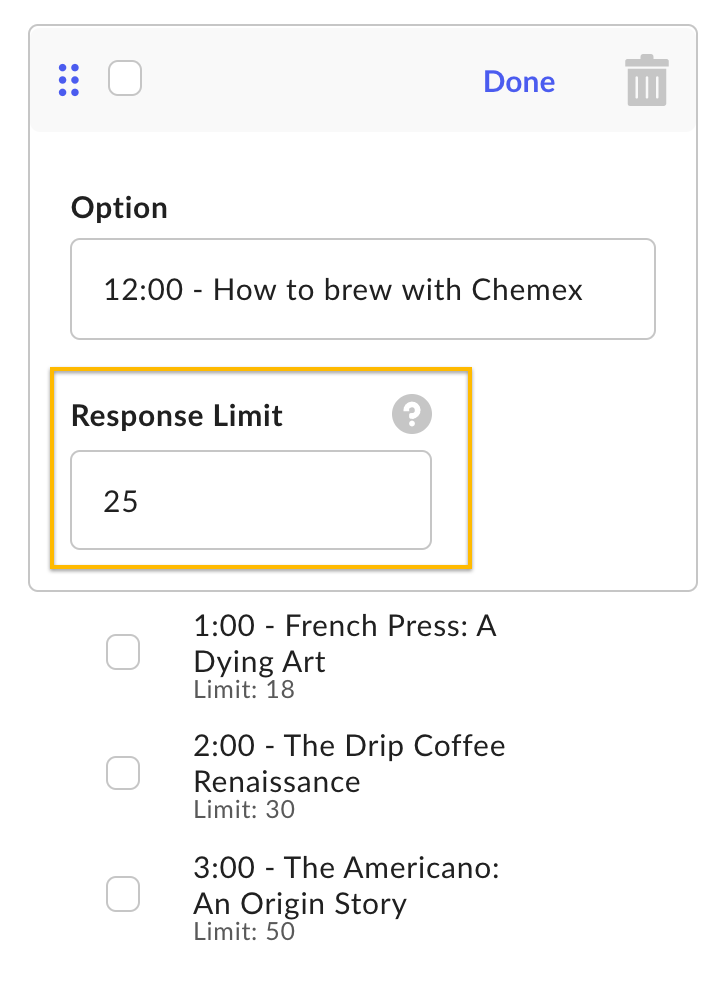Viewport: 724px width, 984px height.
Task: Click the drag handle with six dots
Action: click(x=68, y=81)
